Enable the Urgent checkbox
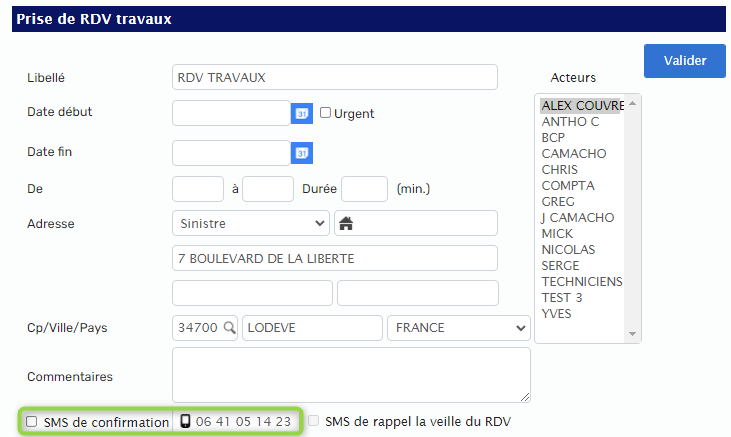The image size is (731, 437). (x=325, y=113)
